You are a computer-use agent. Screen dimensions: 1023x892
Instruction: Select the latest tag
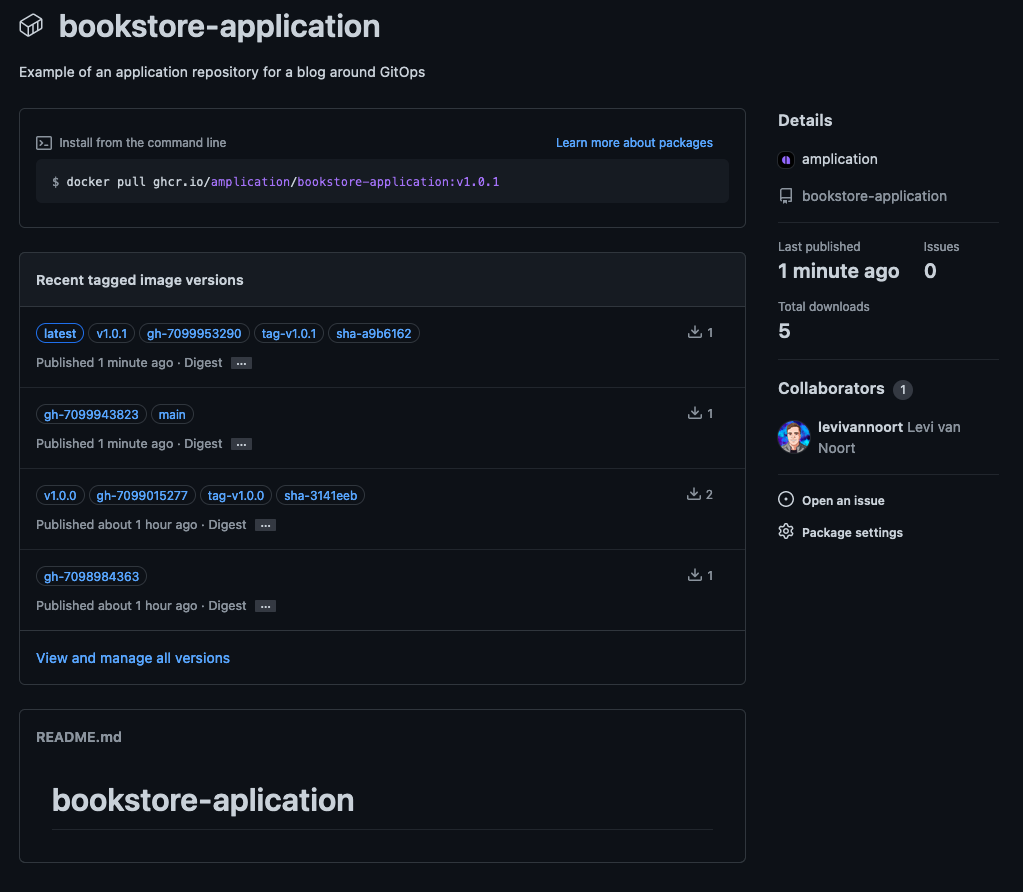[60, 333]
